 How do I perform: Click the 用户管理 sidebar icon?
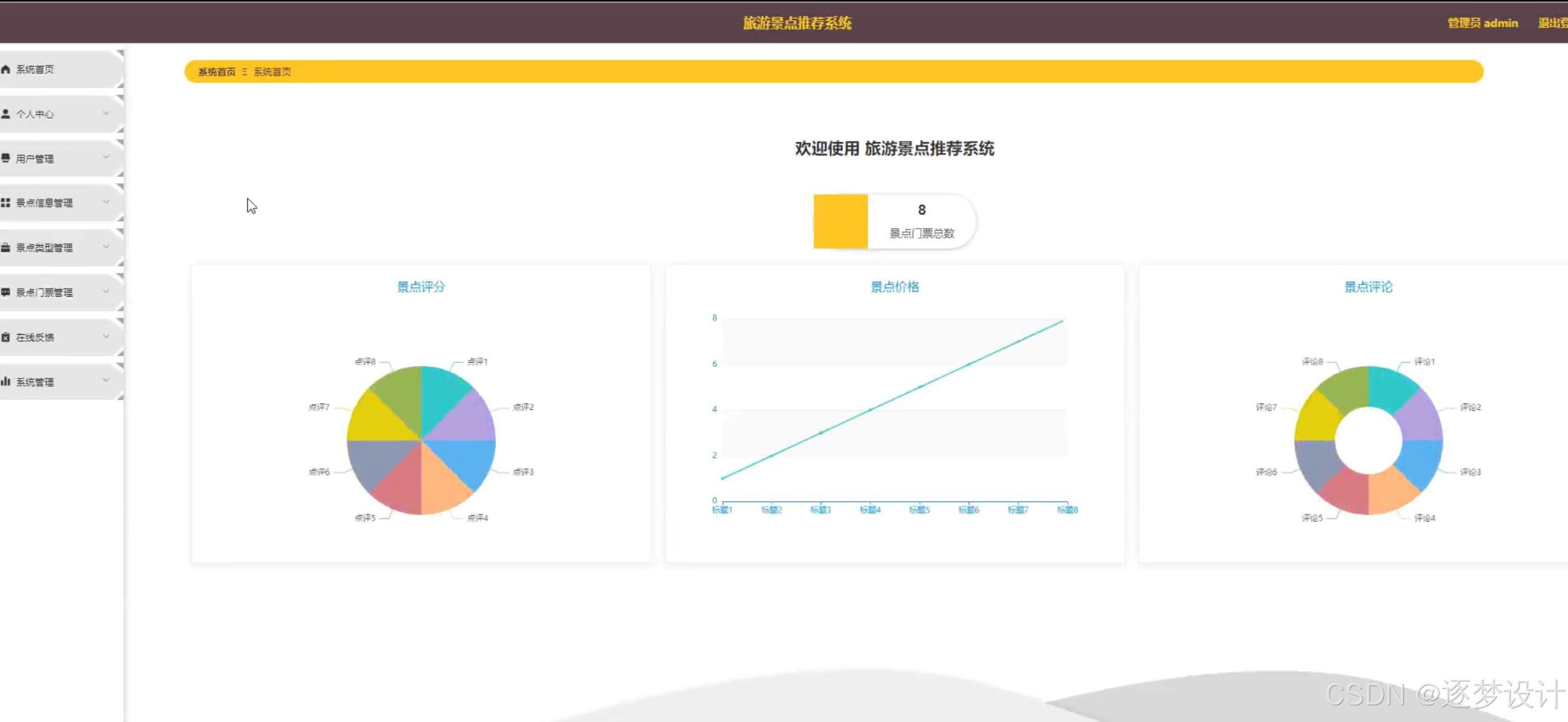pyautogui.click(x=6, y=158)
